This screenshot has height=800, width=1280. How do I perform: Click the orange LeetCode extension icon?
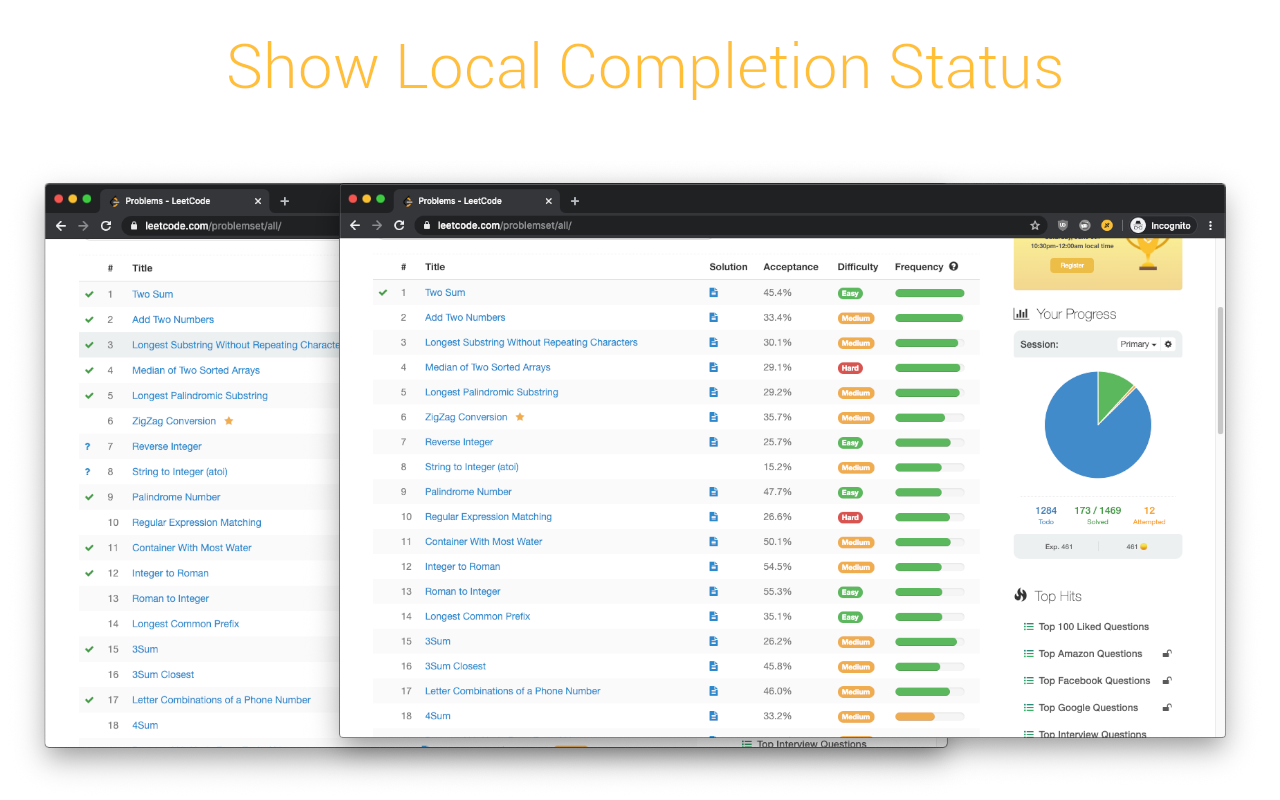(1107, 226)
